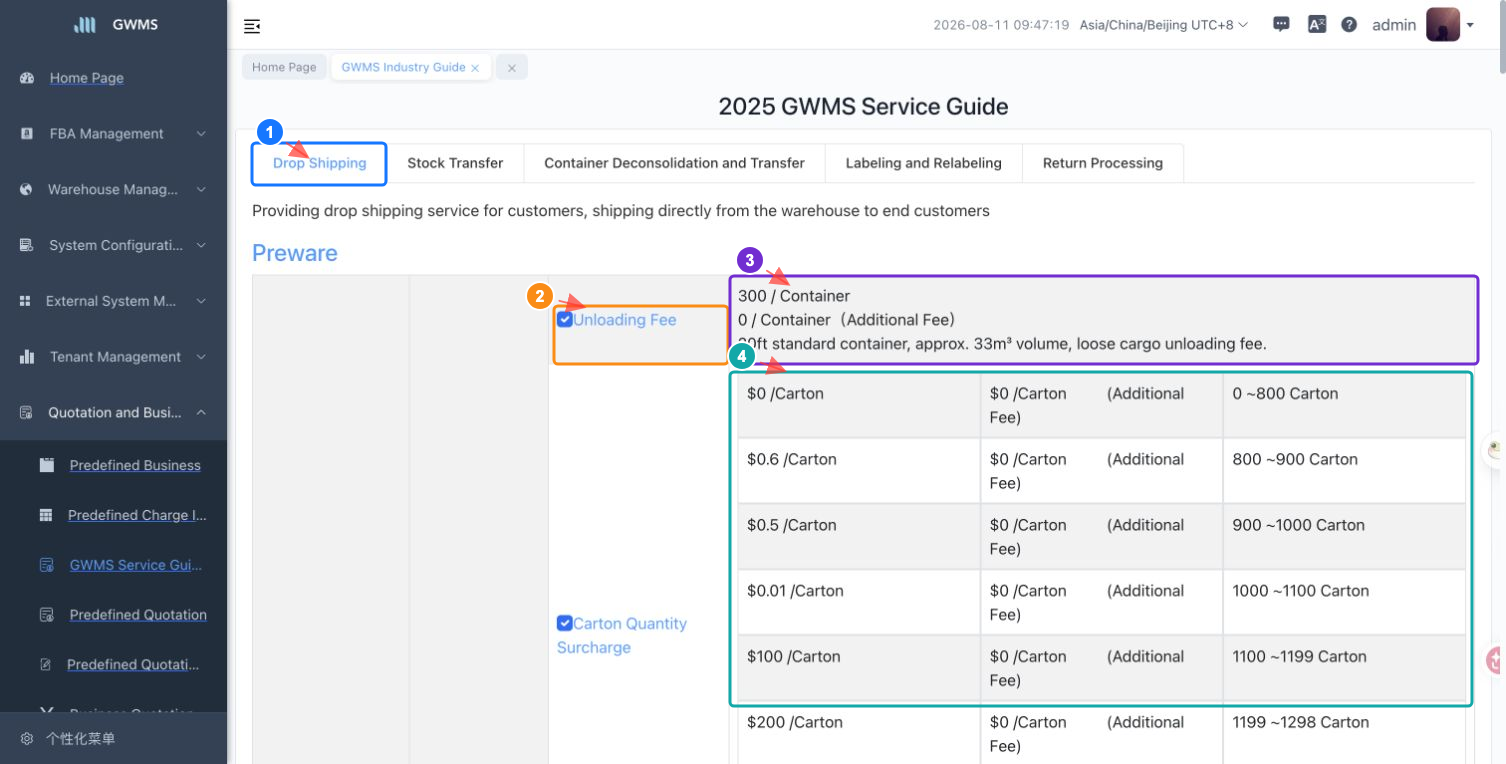Click the External System grid icon
The width and height of the screenshot is (1506, 764).
coord(27,301)
